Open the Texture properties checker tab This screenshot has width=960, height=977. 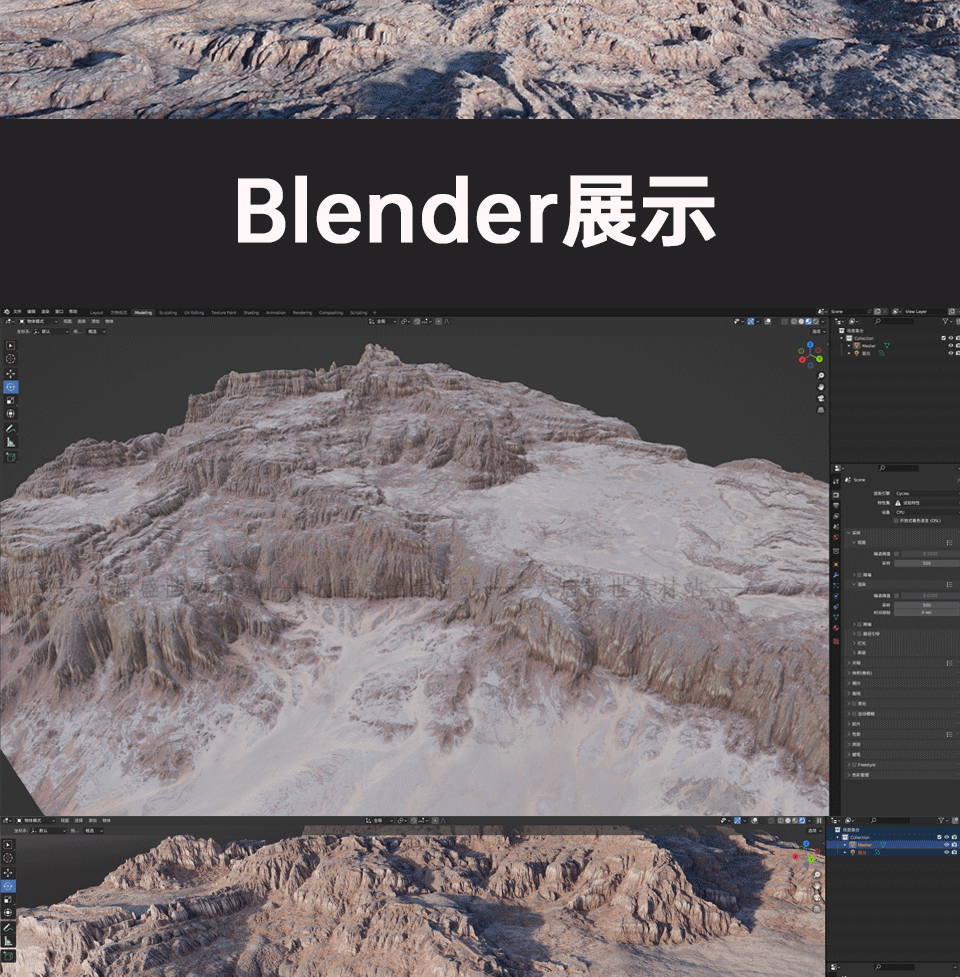click(836, 641)
